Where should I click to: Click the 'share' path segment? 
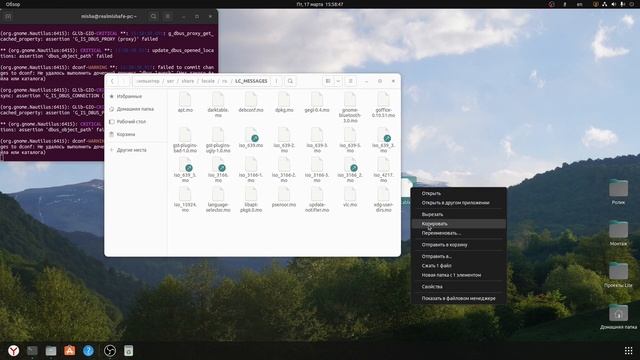point(188,81)
